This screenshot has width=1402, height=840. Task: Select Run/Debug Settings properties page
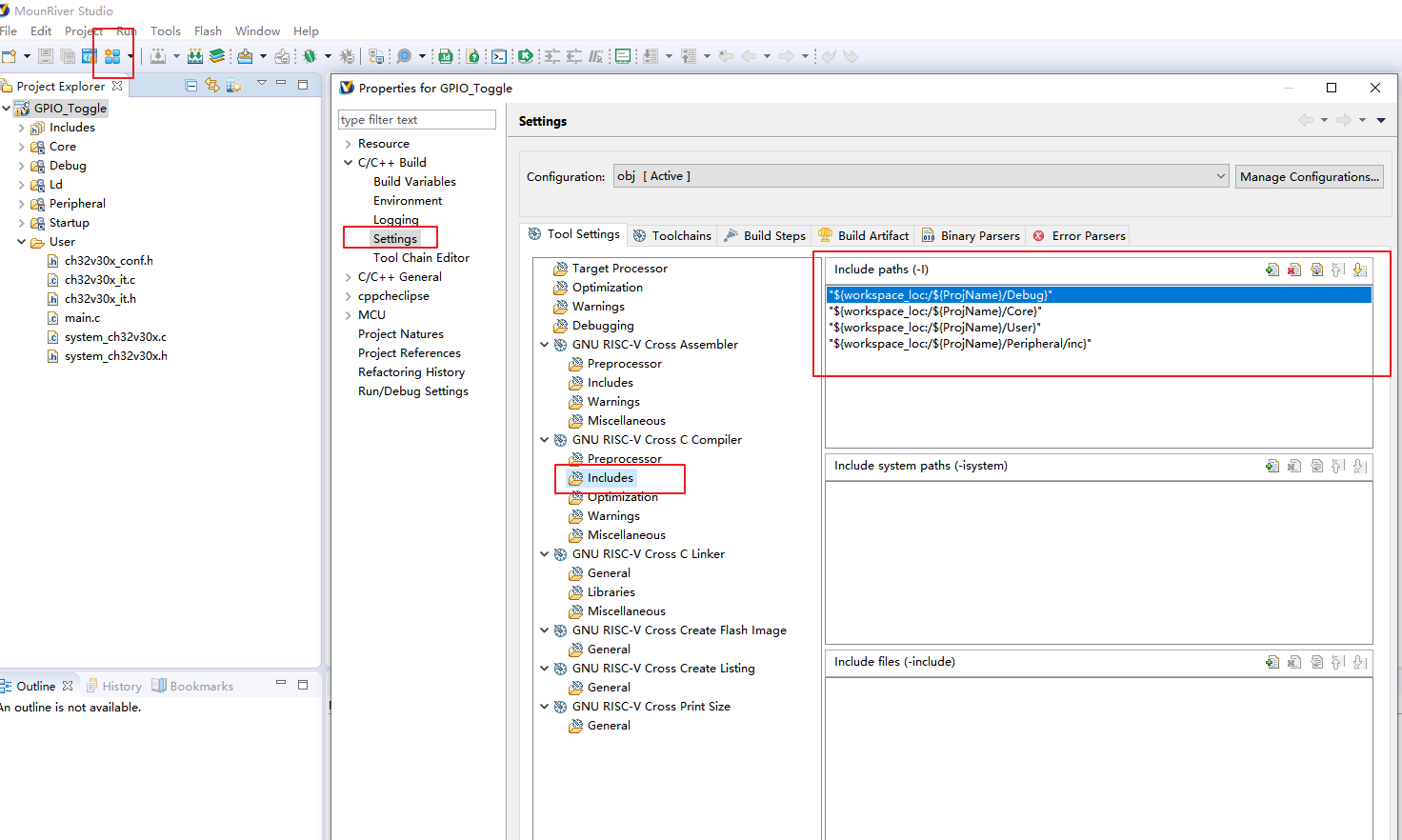click(412, 391)
